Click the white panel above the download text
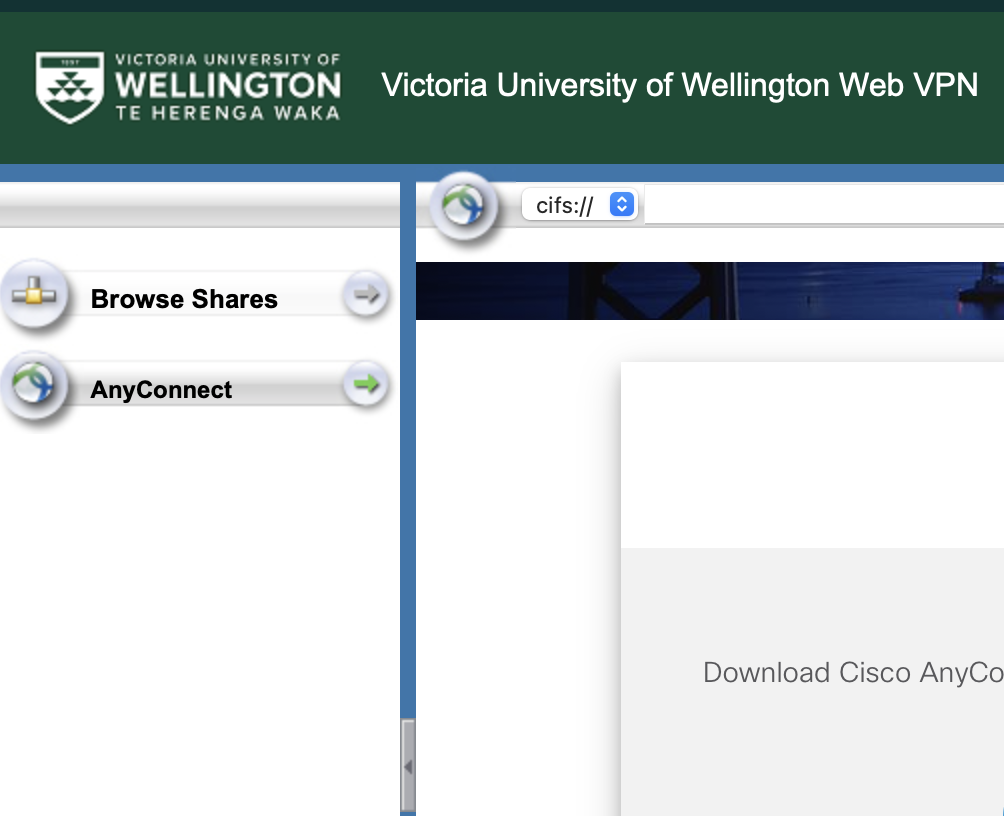1004x816 pixels. (x=811, y=455)
